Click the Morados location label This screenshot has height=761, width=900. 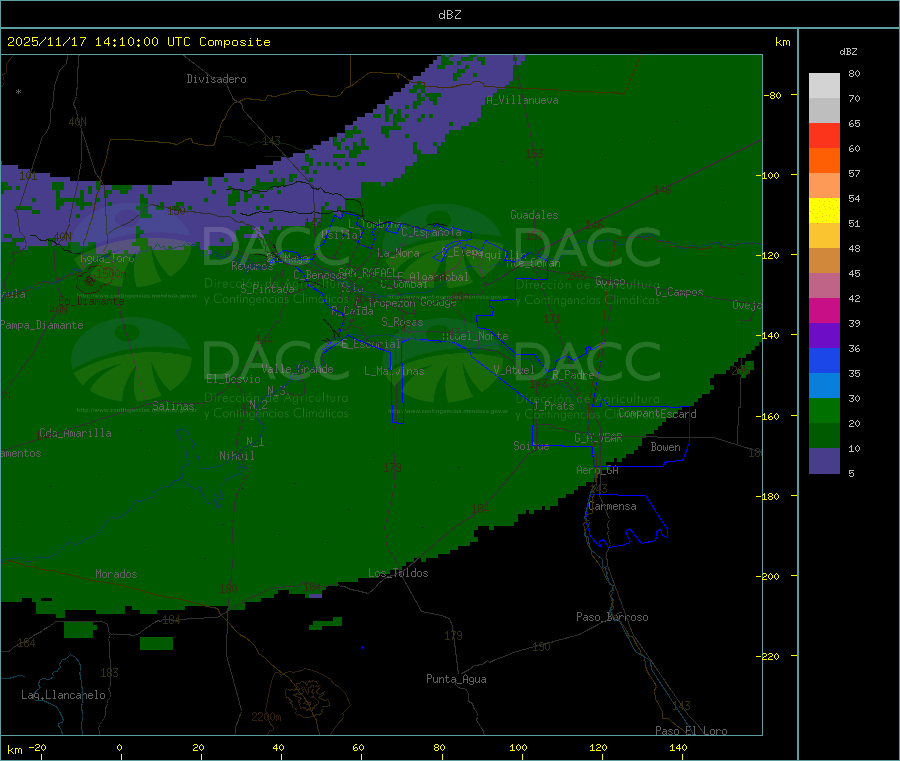coord(117,574)
